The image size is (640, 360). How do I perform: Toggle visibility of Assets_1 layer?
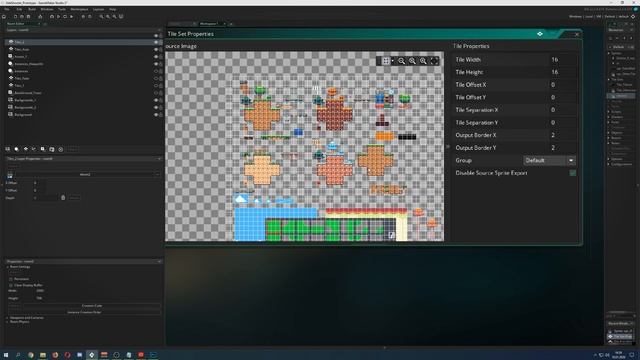[156, 57]
